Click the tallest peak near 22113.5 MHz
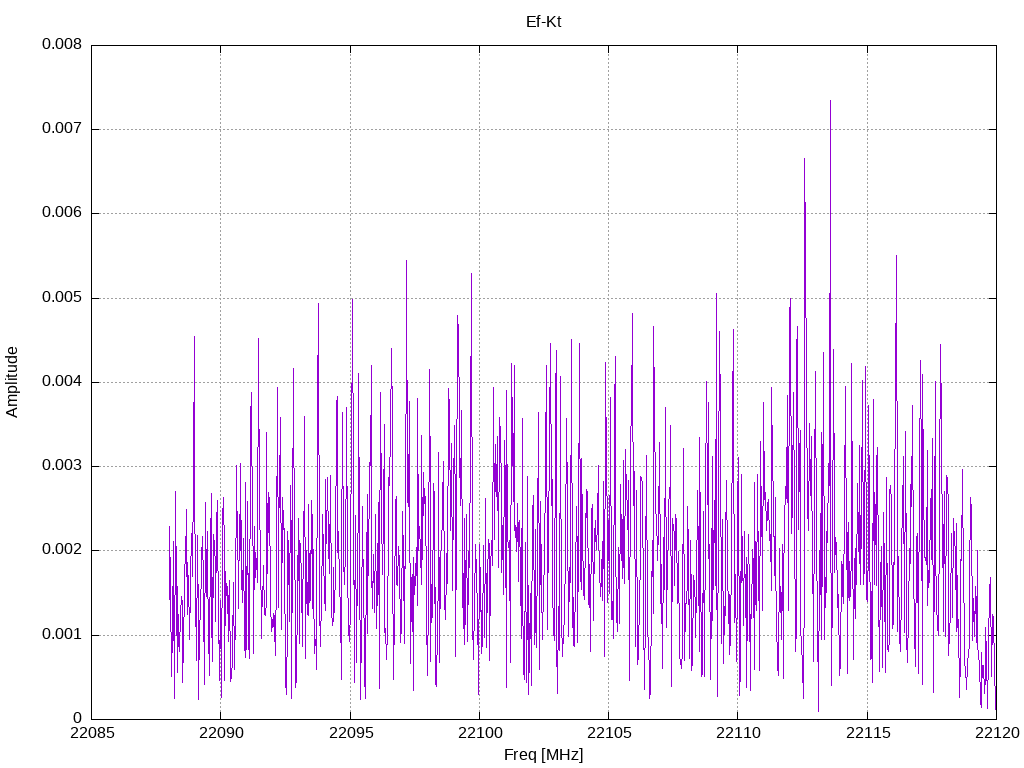This screenshot has width=1024, height=768. point(830,102)
